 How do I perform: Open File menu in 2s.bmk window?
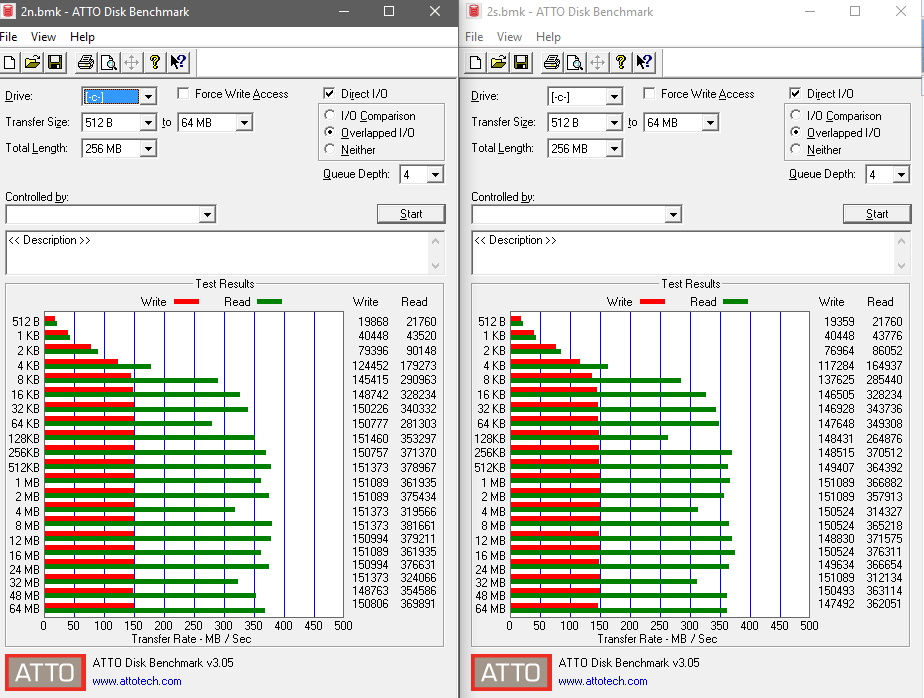tap(474, 37)
